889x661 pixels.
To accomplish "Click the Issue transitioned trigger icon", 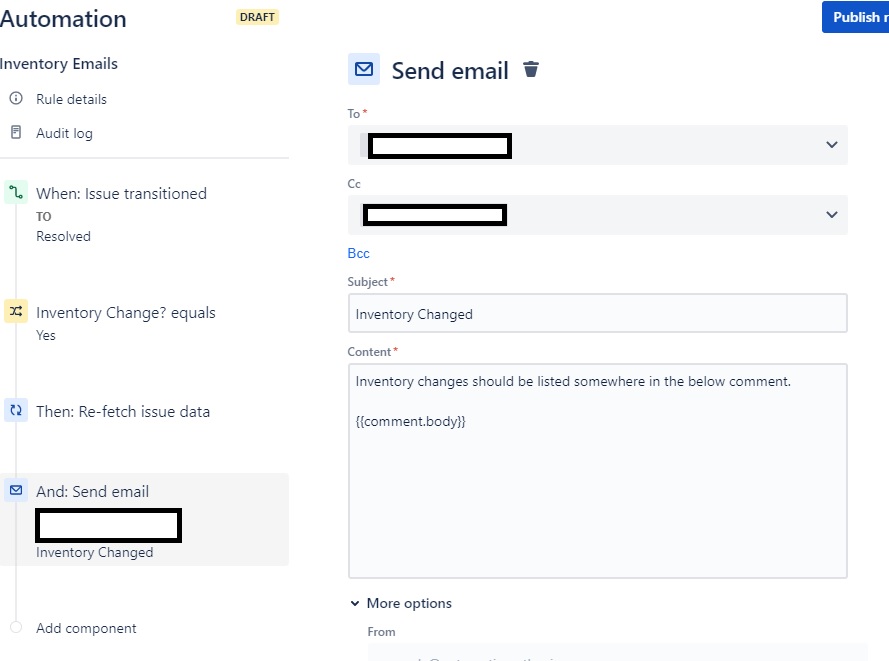I will (16, 192).
